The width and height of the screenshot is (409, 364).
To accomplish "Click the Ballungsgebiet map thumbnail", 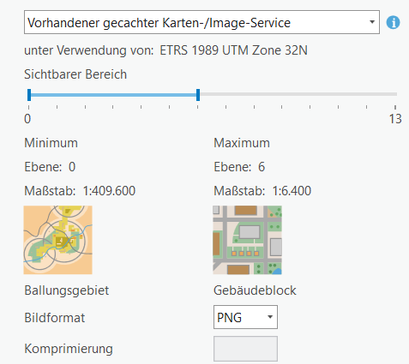I will [x=58, y=240].
